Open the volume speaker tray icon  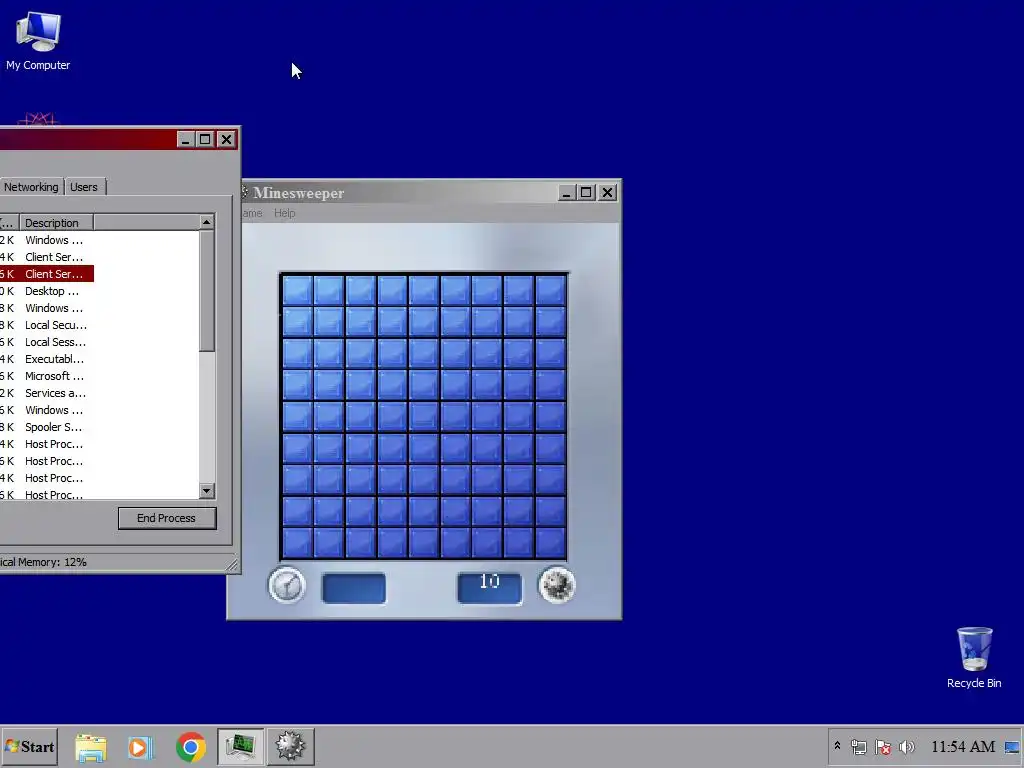click(907, 747)
